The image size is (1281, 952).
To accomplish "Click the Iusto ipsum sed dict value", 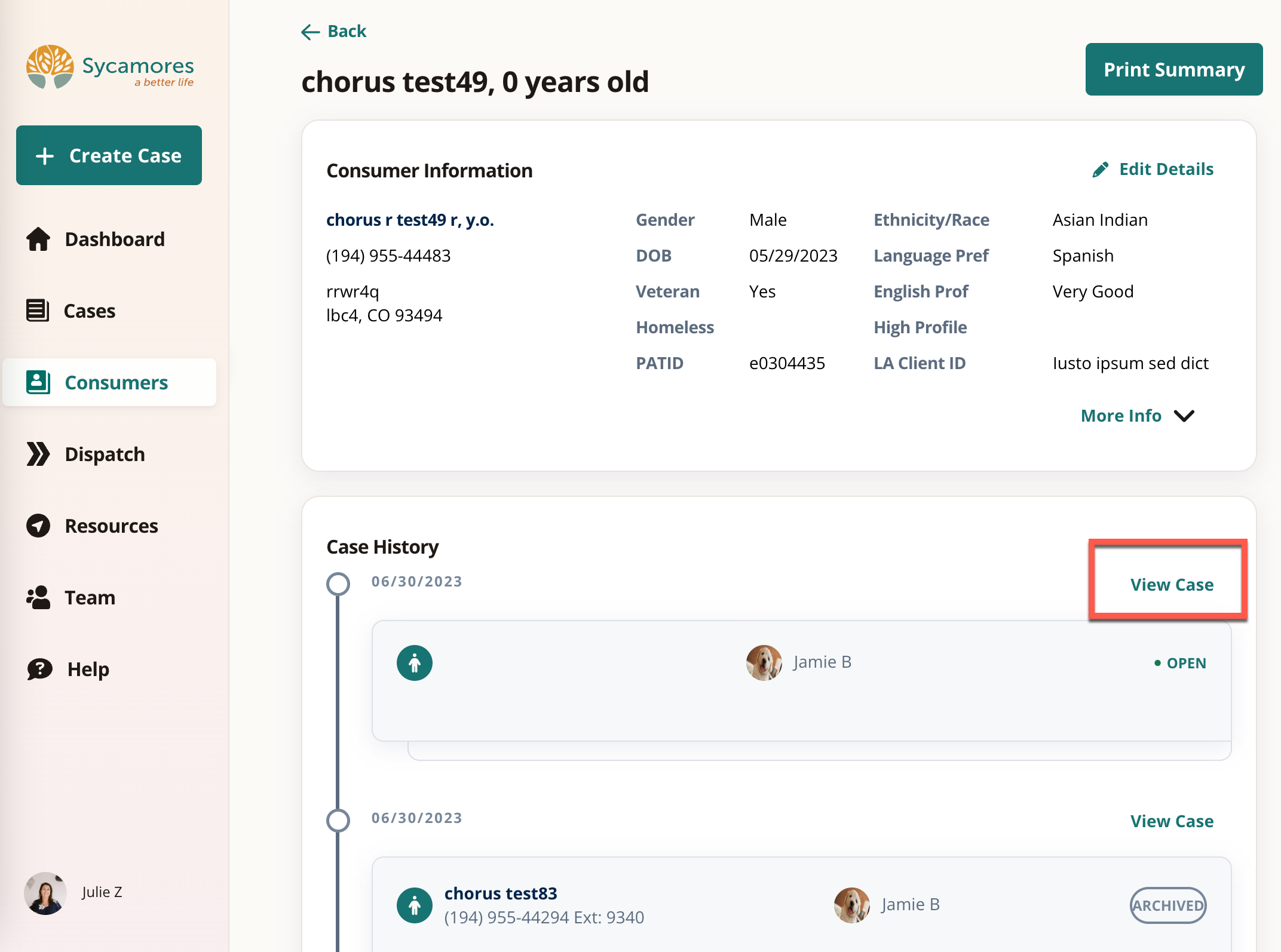I will click(x=1130, y=364).
